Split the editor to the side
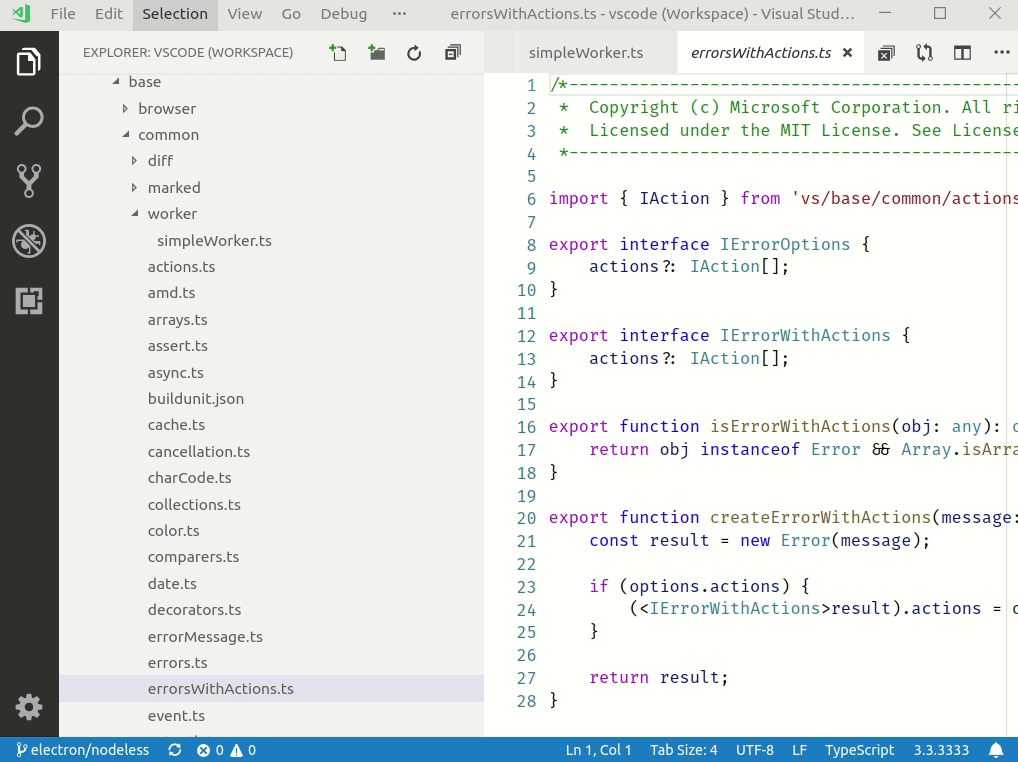 963,53
